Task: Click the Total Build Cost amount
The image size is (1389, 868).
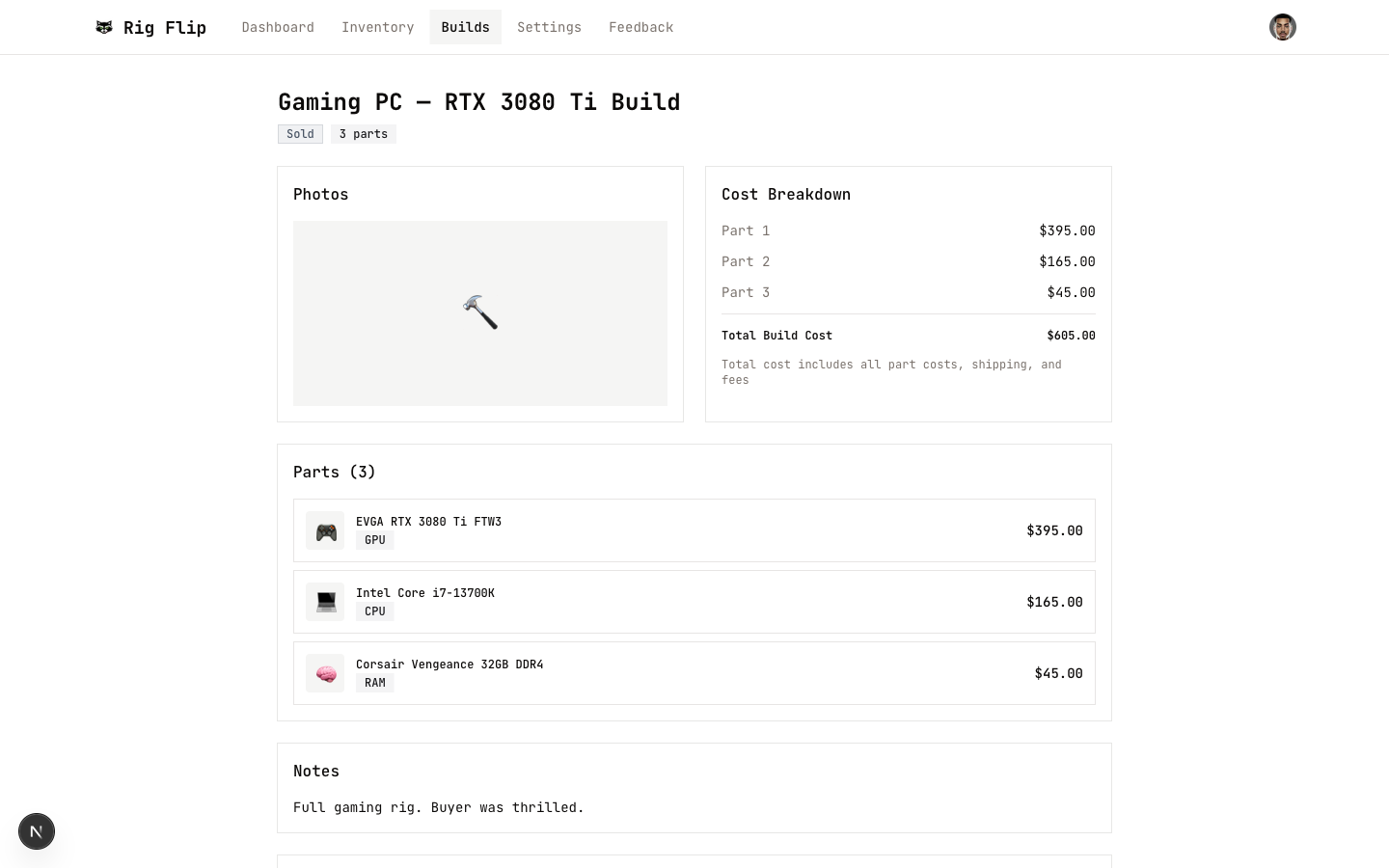Action: pyautogui.click(x=1071, y=335)
